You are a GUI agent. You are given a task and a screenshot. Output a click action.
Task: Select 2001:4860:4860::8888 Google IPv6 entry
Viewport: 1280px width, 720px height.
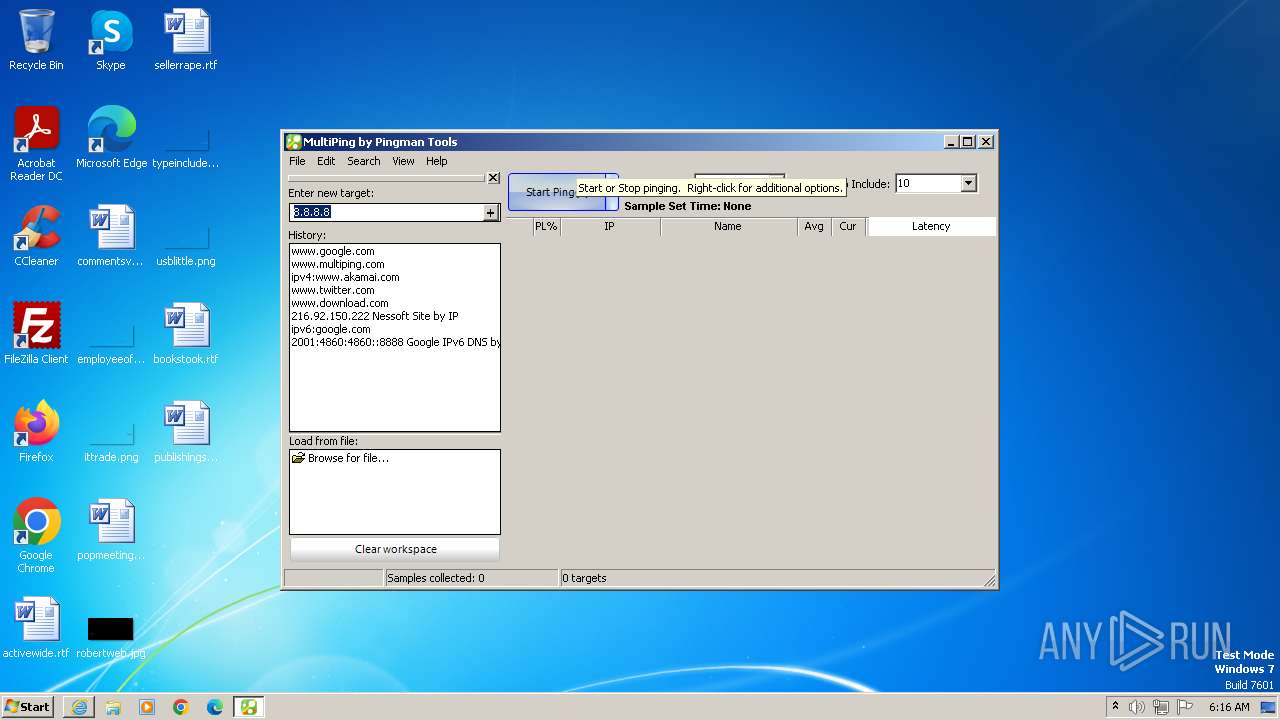[x=395, y=343]
